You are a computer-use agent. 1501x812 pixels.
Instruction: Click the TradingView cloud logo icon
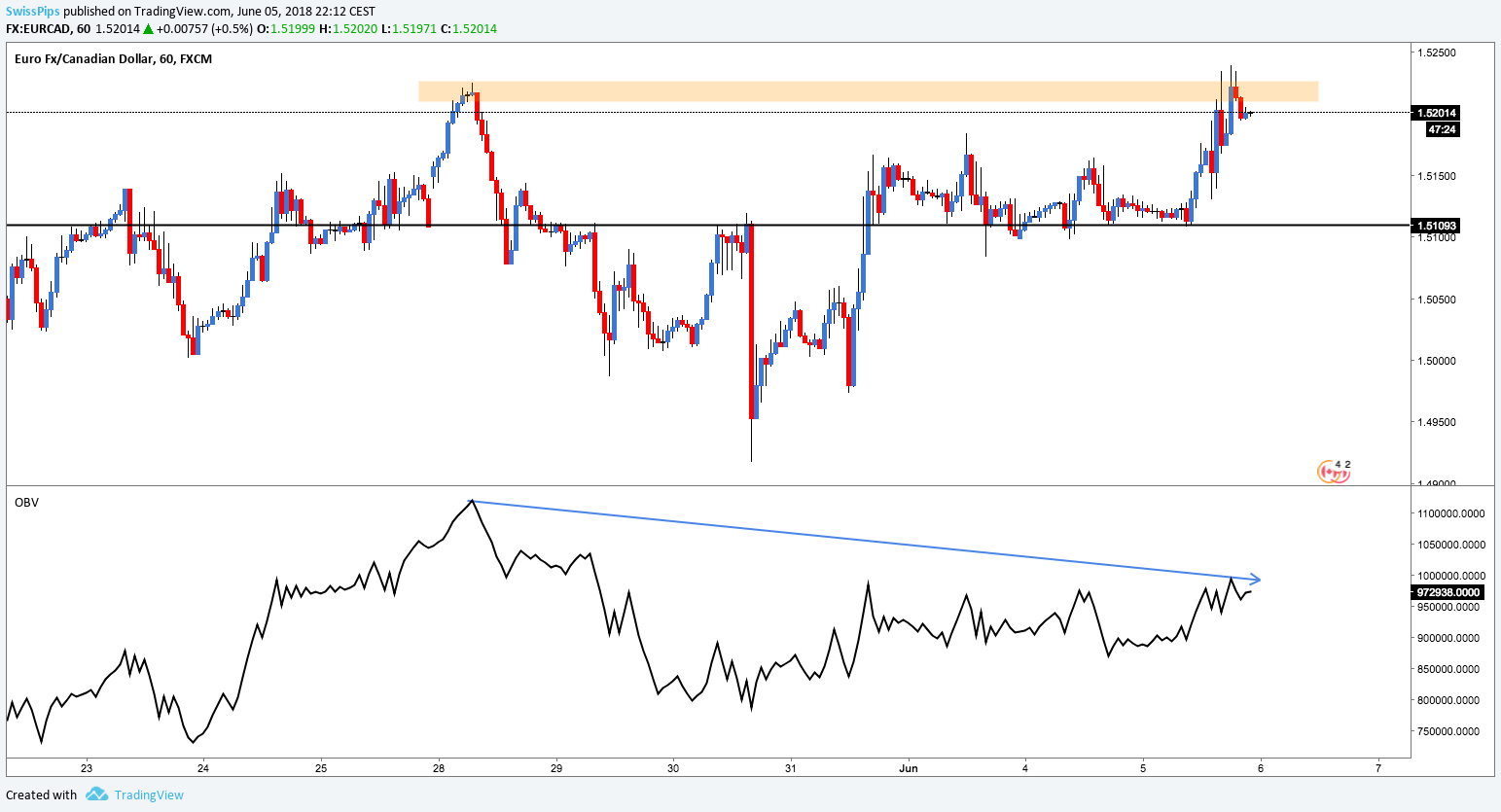[96, 794]
